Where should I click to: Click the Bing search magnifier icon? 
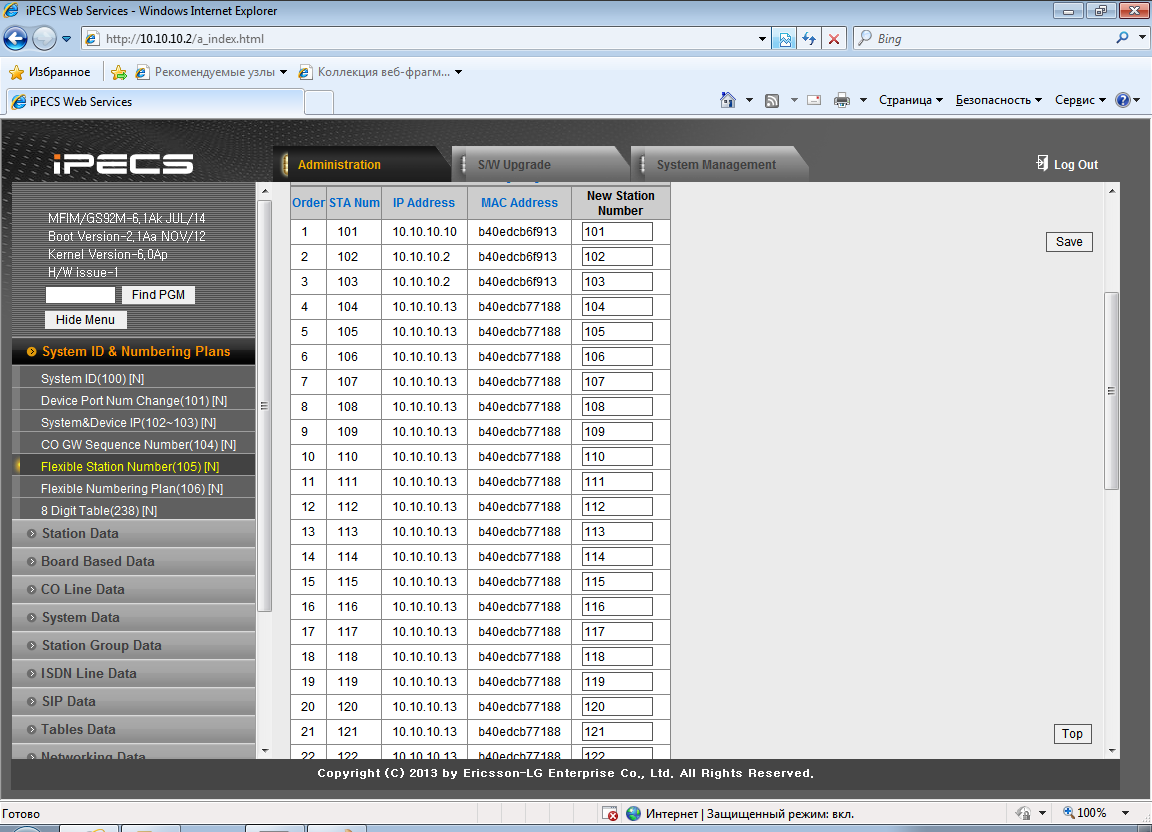[1122, 39]
